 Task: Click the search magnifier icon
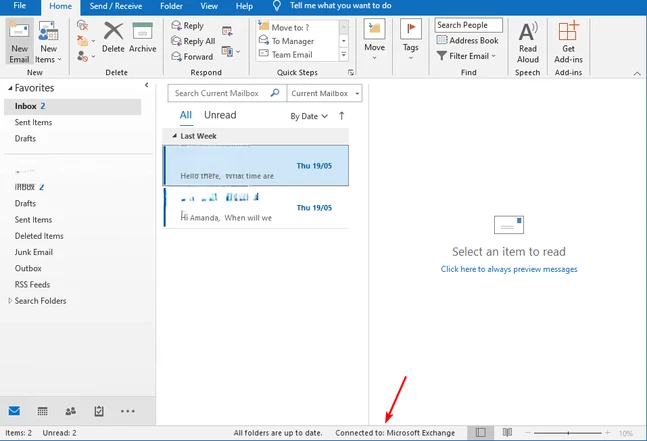pyautogui.click(x=275, y=93)
